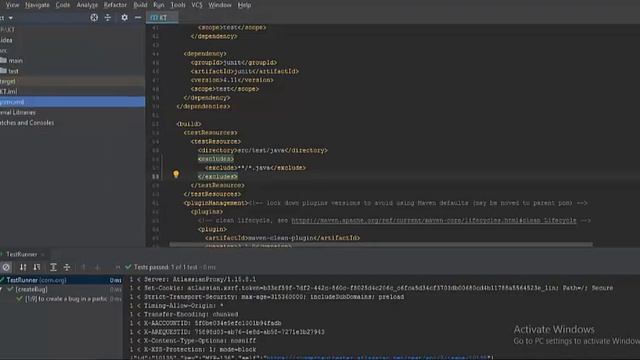Toggle show ignored tests icon

[x=6, y=267]
